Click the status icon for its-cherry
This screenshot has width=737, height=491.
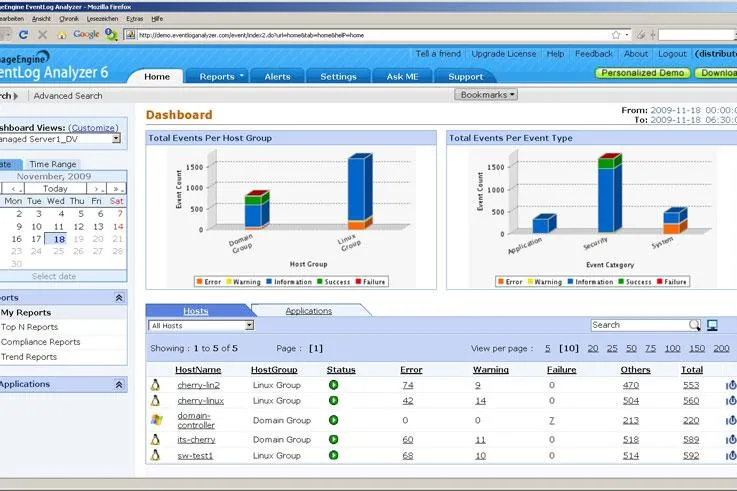pos(334,440)
